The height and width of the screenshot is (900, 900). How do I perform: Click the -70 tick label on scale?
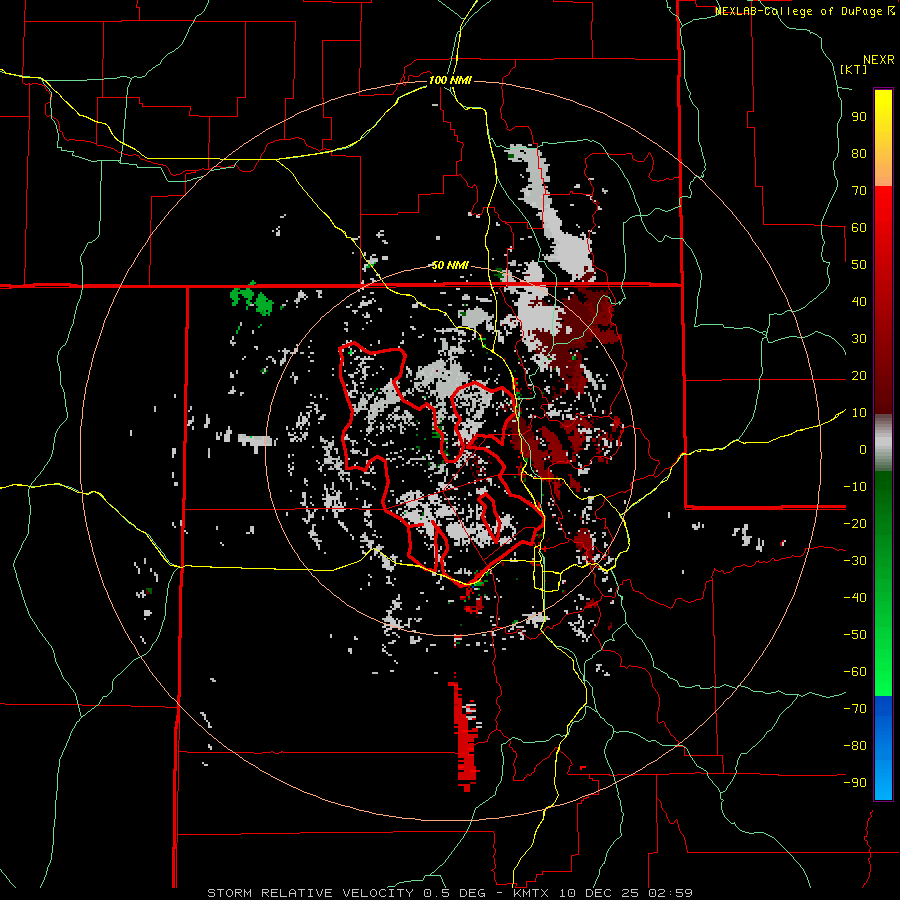[x=855, y=708]
